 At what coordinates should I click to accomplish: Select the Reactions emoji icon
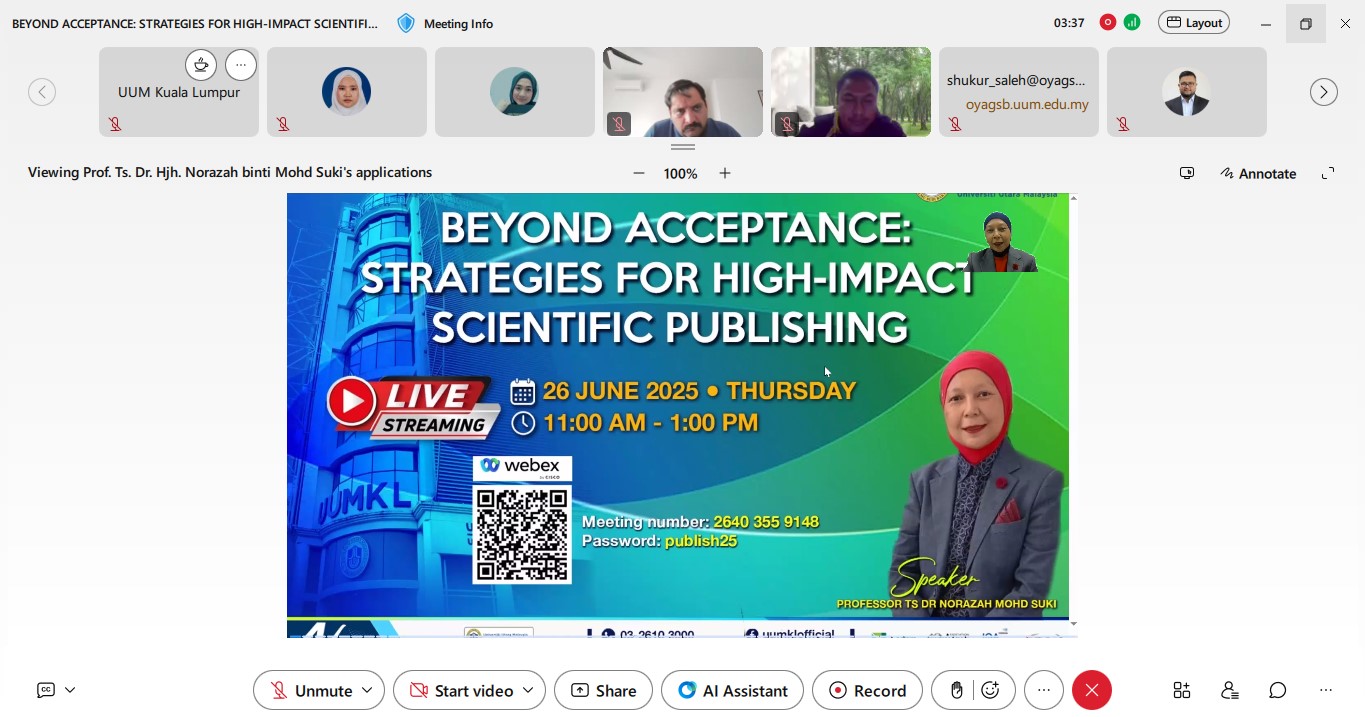(x=991, y=689)
